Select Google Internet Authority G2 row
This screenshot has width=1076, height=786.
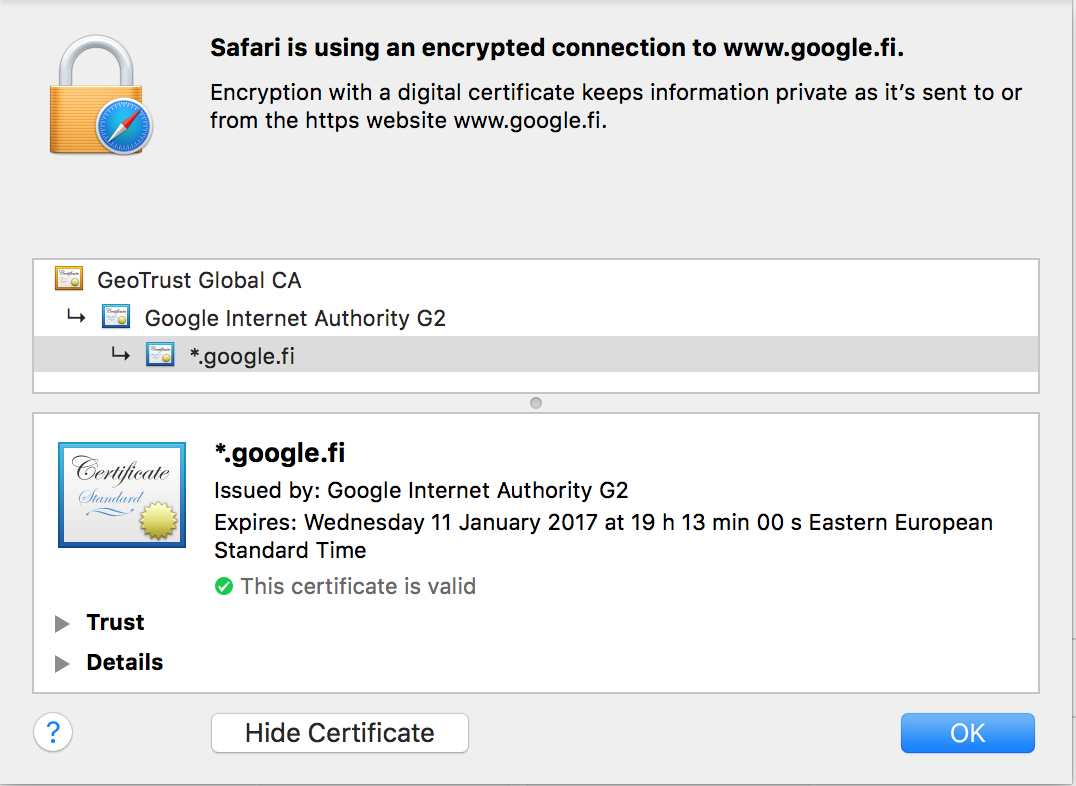294,318
